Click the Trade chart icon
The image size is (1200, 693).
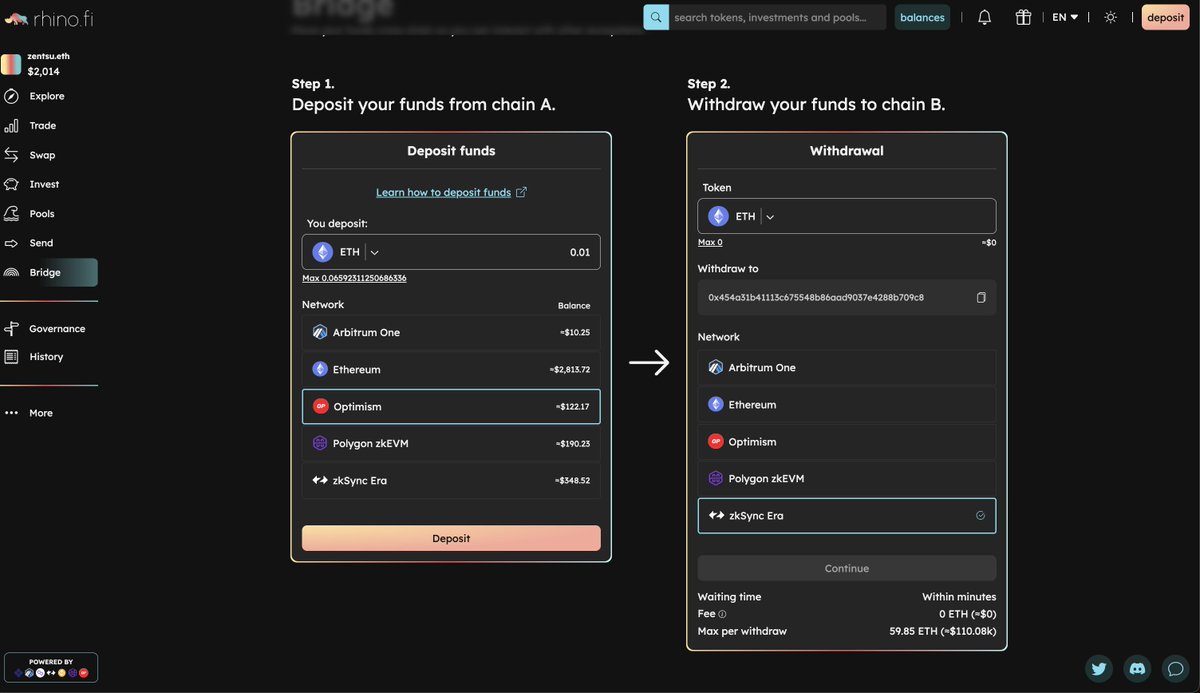(x=12, y=126)
